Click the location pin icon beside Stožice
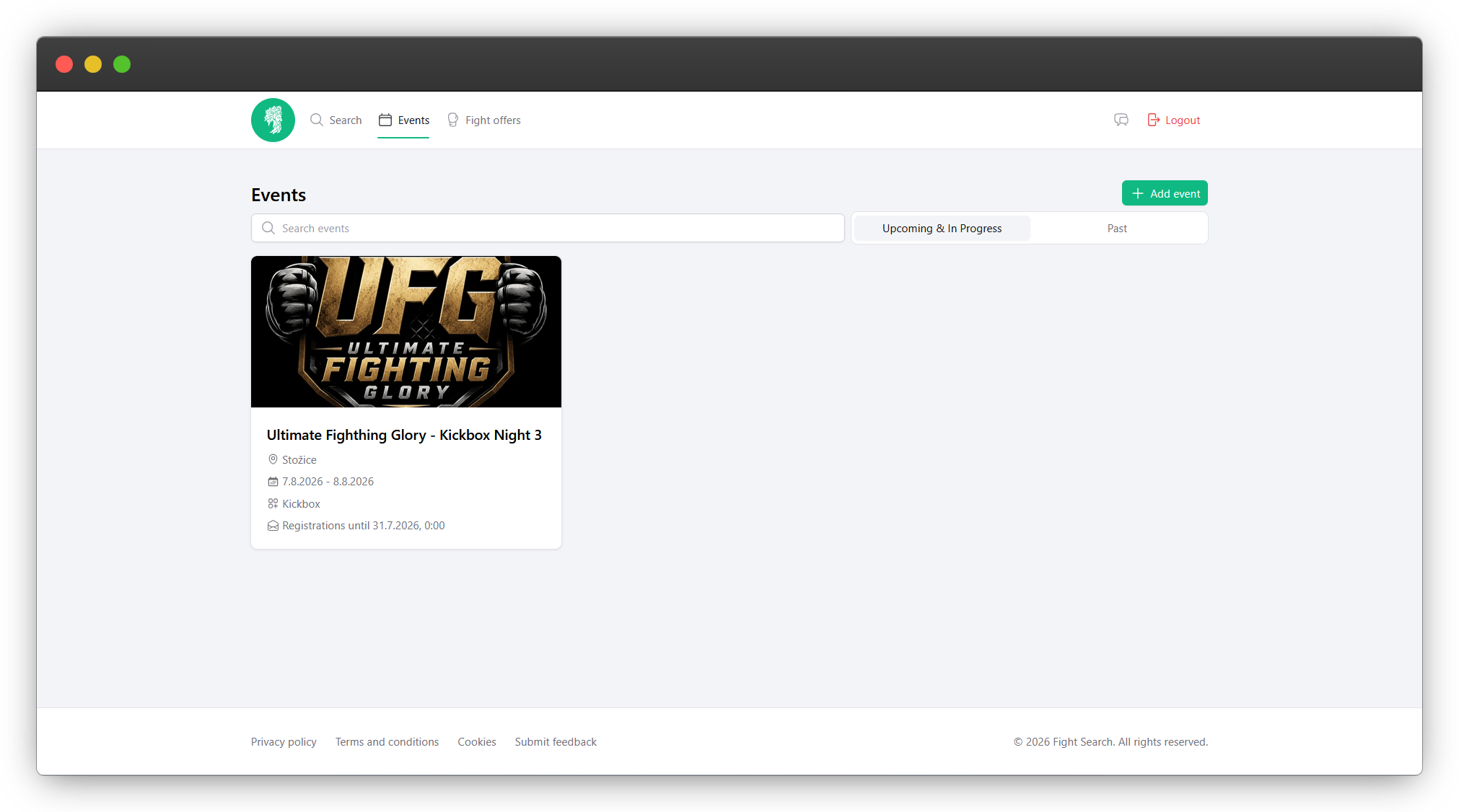Viewport: 1459px width, 812px height. [x=273, y=459]
